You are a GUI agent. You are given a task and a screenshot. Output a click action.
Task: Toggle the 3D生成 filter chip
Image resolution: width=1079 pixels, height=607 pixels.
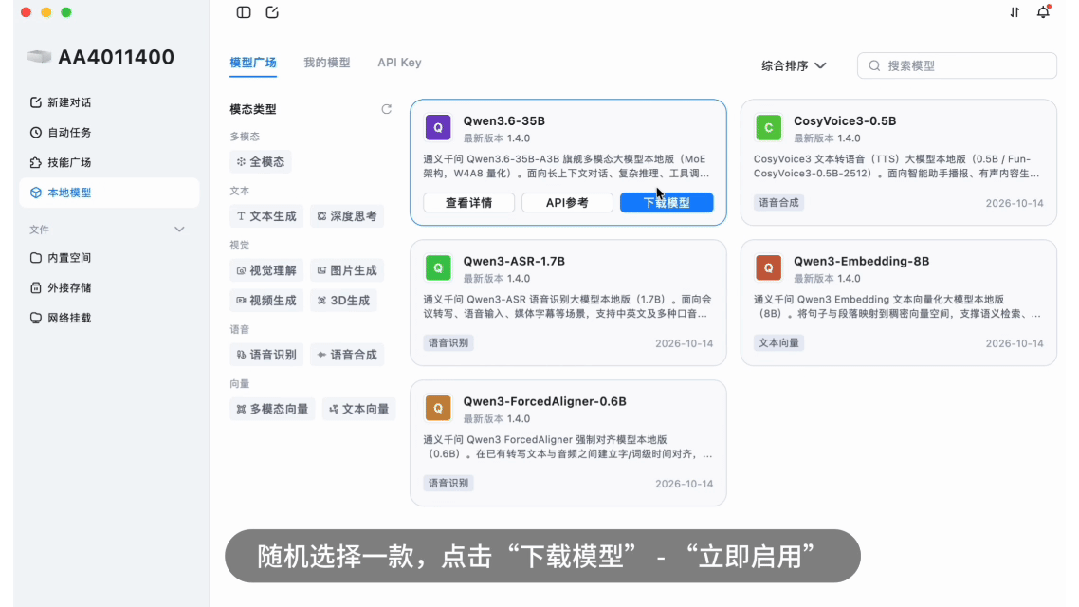[x=343, y=300]
